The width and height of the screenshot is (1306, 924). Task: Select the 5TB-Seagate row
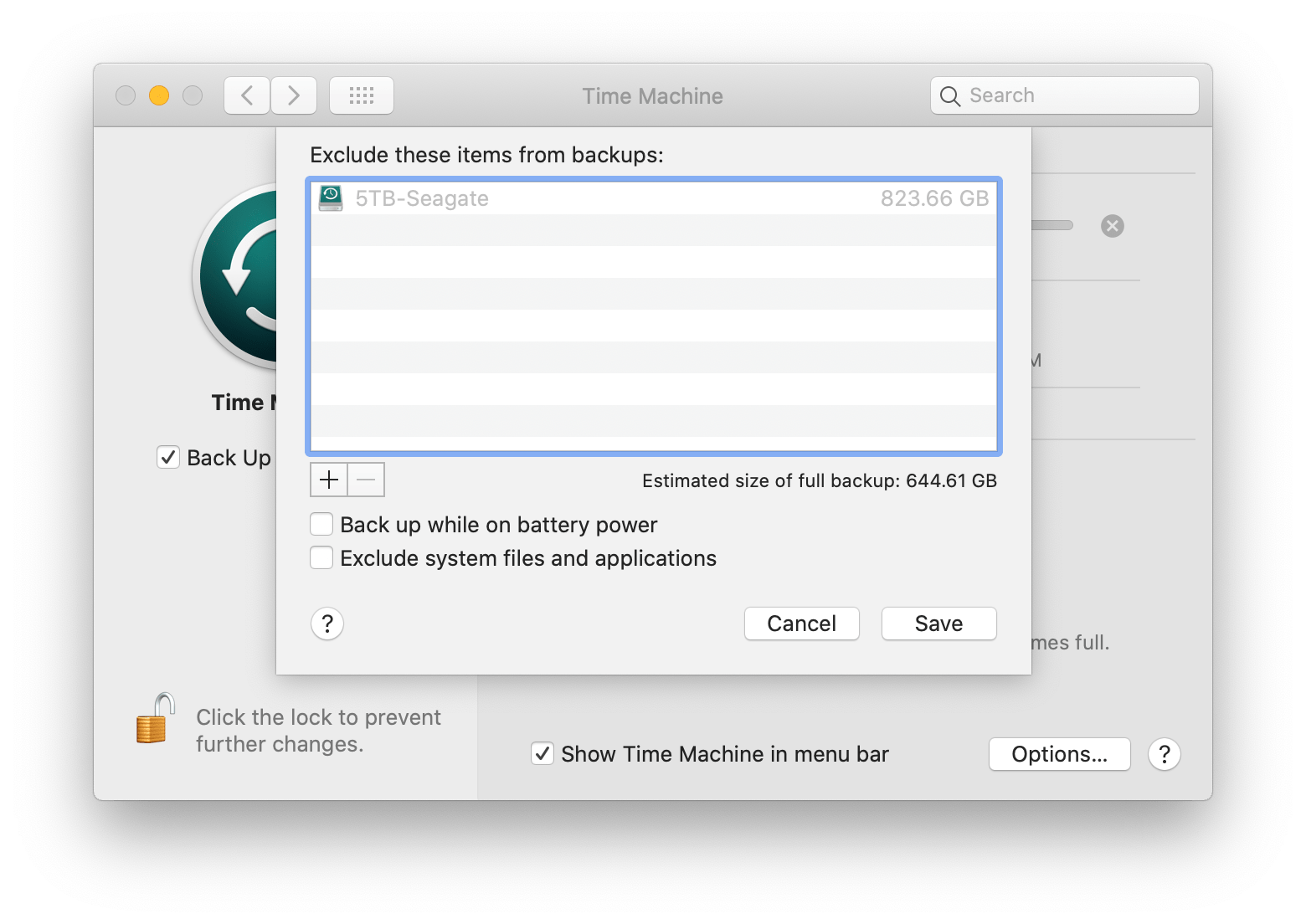(654, 198)
